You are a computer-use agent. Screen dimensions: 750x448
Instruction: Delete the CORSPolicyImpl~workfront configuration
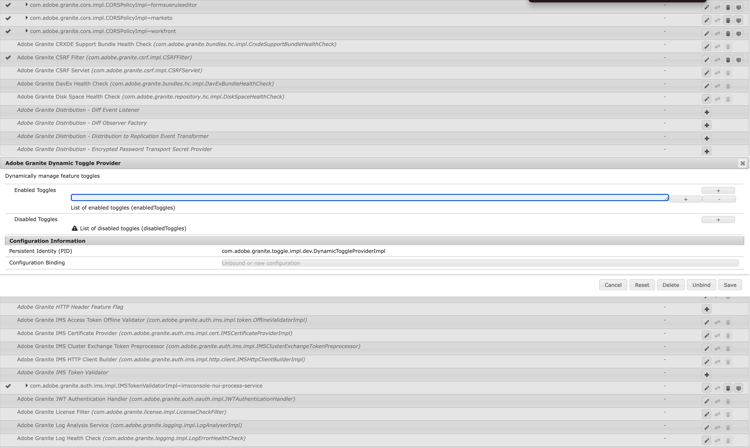[x=728, y=33]
